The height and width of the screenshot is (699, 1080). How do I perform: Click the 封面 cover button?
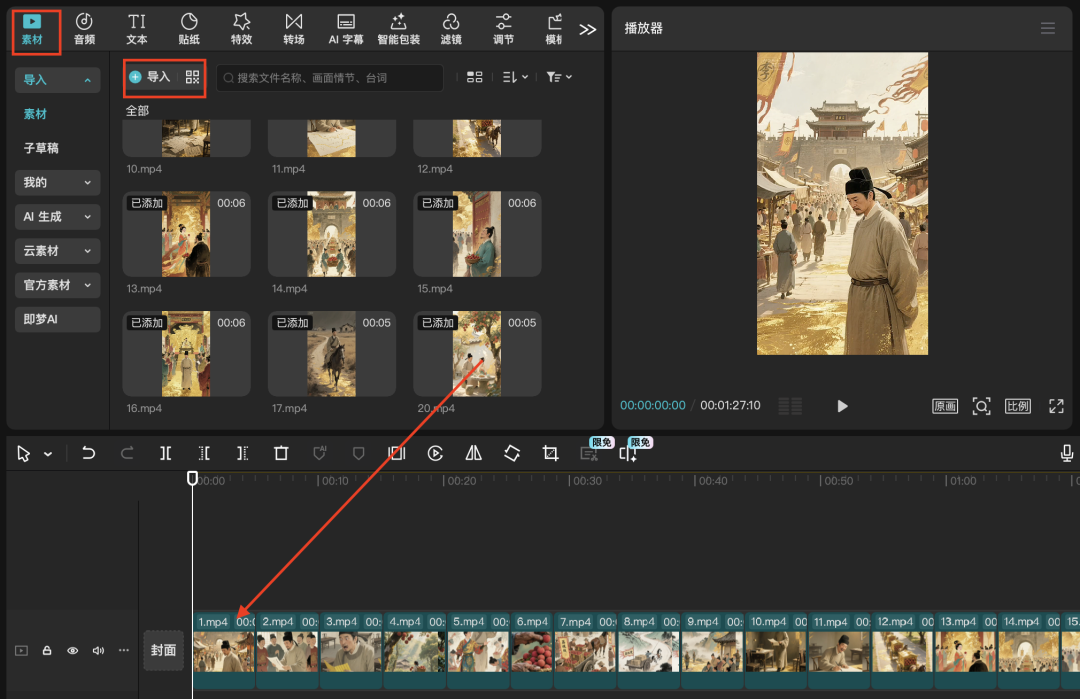163,650
